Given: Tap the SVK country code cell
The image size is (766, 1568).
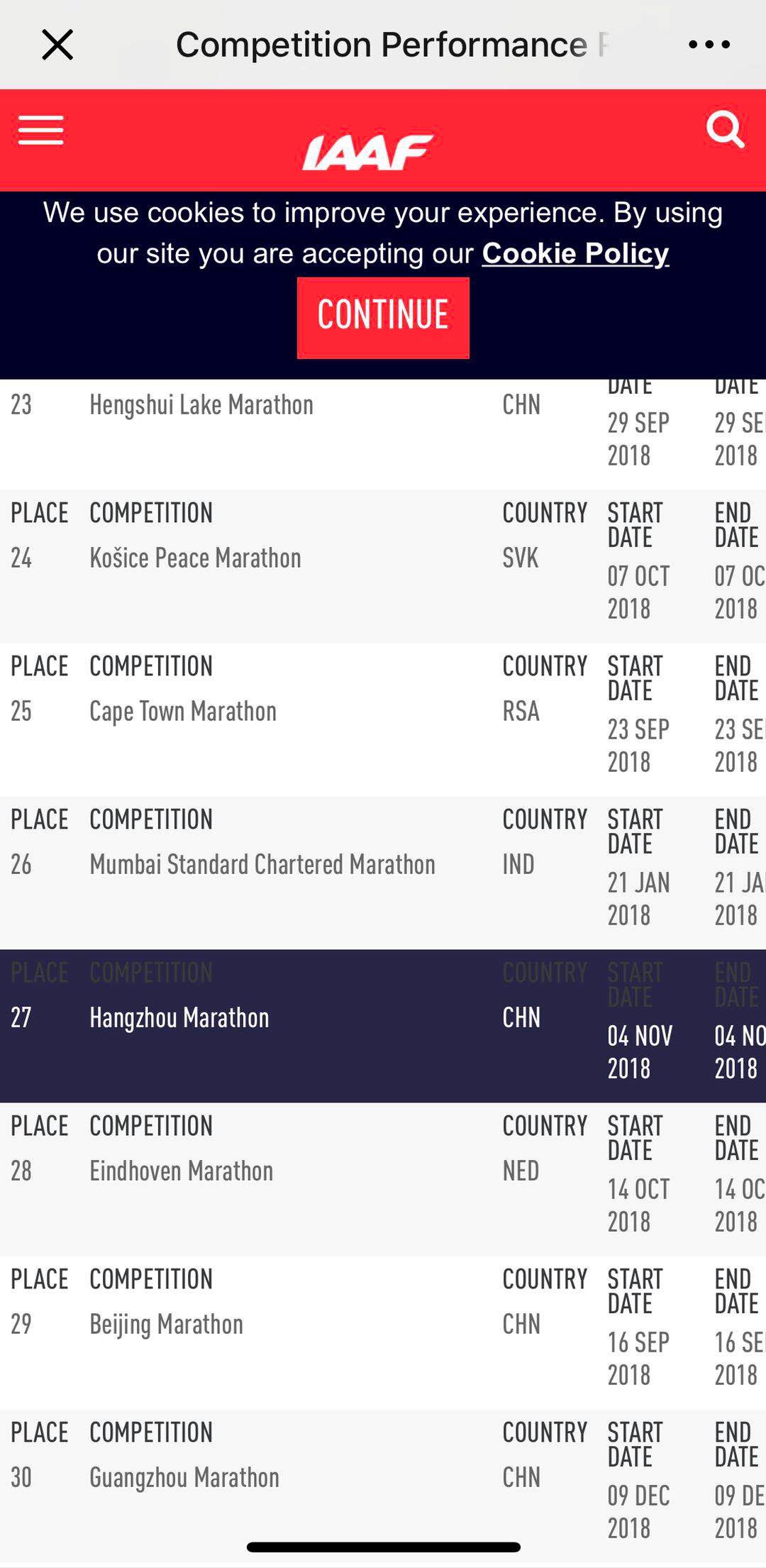Looking at the screenshot, I should pyautogui.click(x=521, y=558).
